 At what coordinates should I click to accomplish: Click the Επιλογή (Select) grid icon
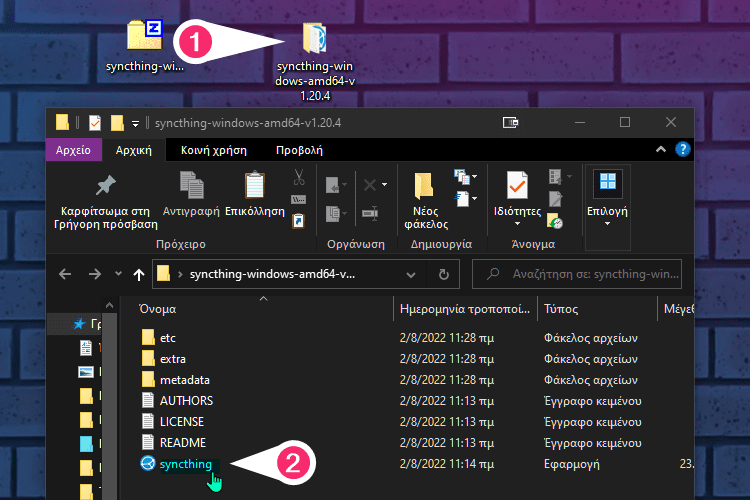click(x=607, y=182)
